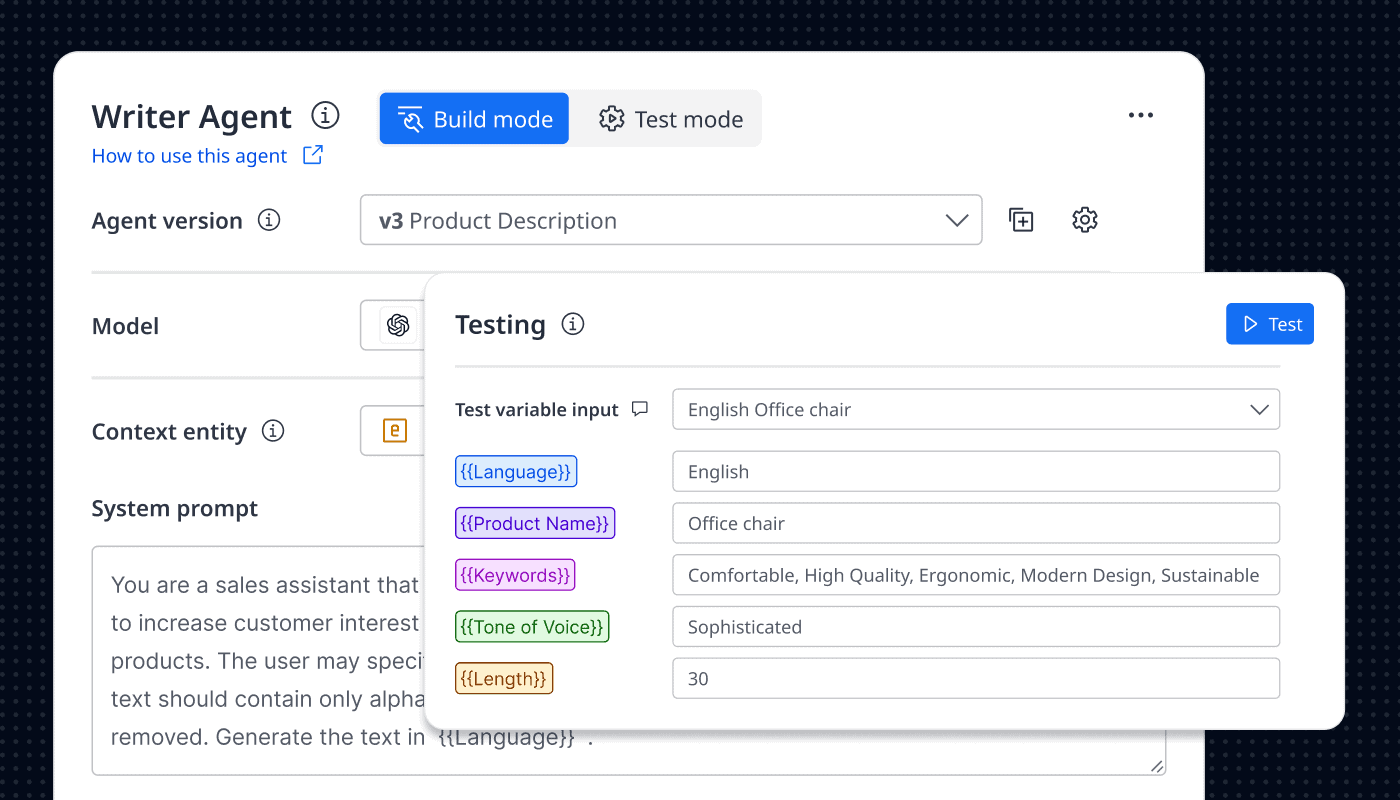The image size is (1400, 800).
Task: Click the {{Tone of Voice}} variable tag
Action: [x=532, y=627]
